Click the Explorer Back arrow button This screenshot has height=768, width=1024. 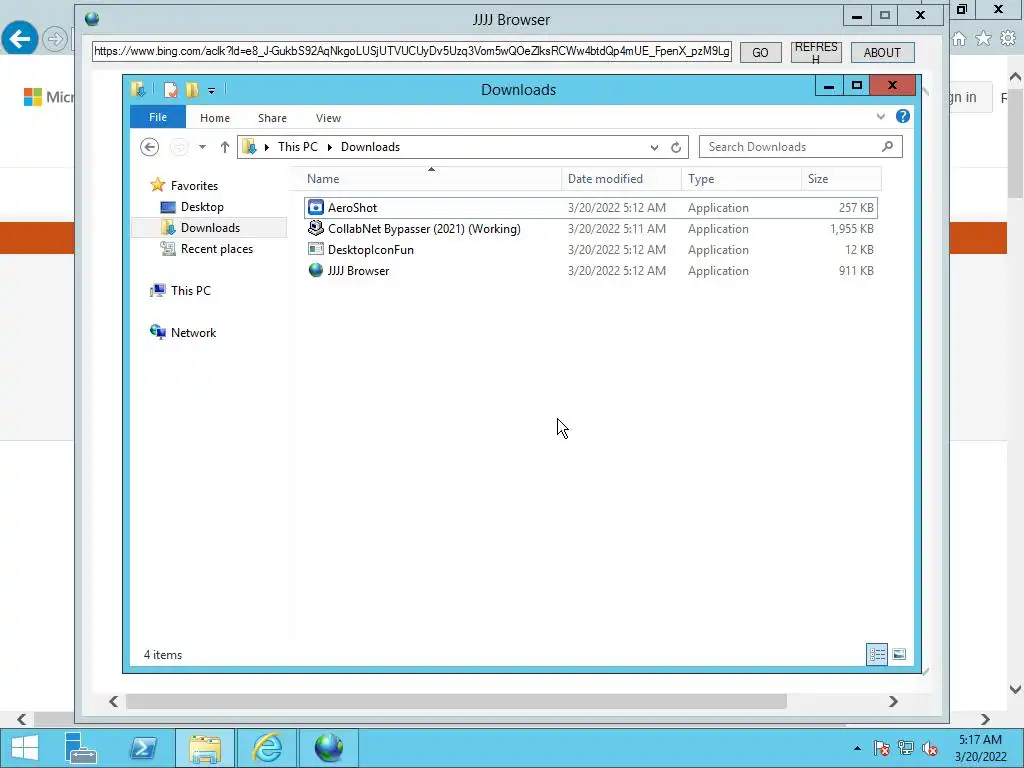pyautogui.click(x=150, y=147)
